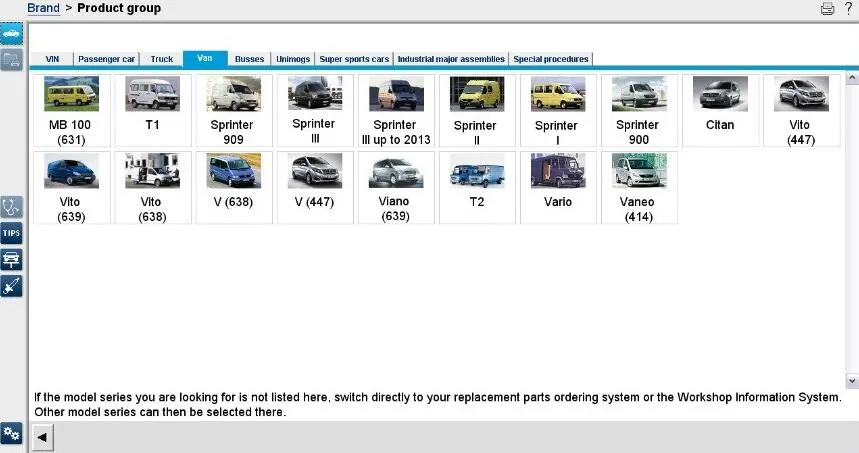Select the Sprinter 900 model
The height and width of the screenshot is (453, 859).
tap(639, 111)
